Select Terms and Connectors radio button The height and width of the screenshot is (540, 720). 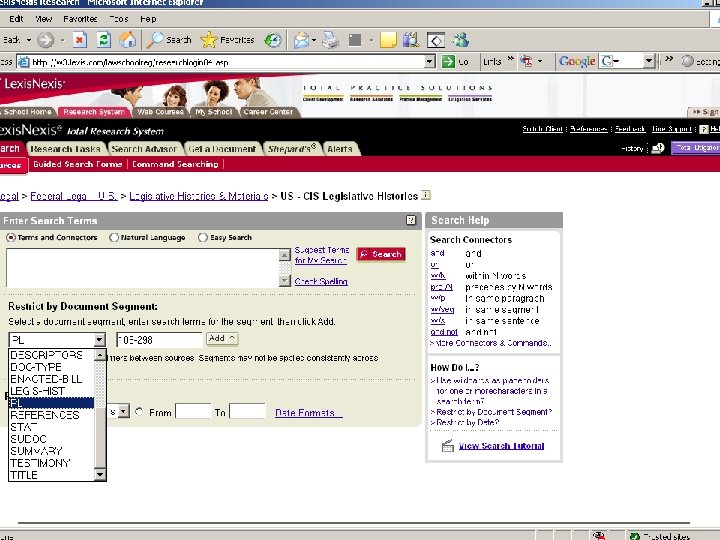11,238
